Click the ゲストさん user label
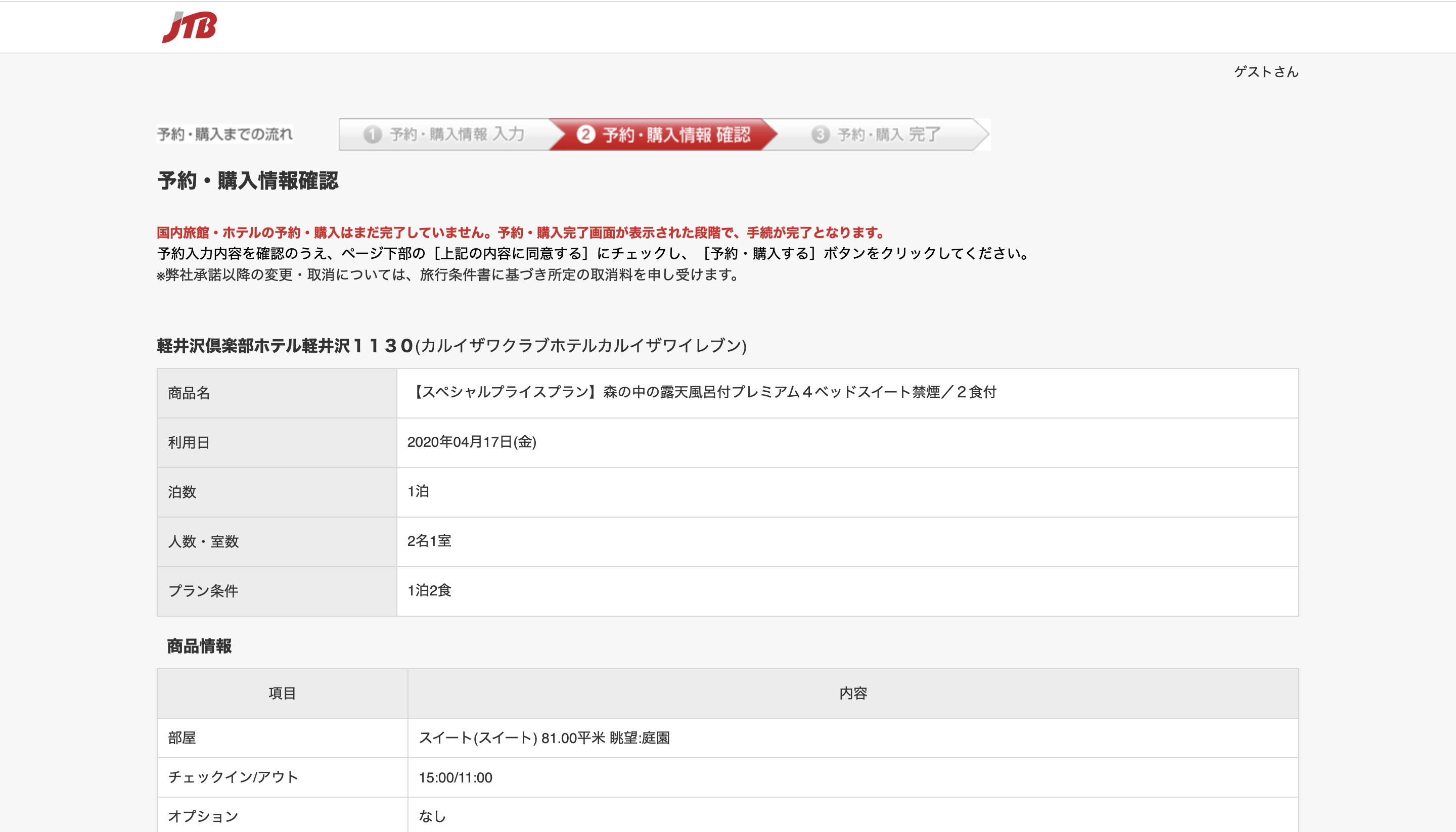 [1266, 71]
